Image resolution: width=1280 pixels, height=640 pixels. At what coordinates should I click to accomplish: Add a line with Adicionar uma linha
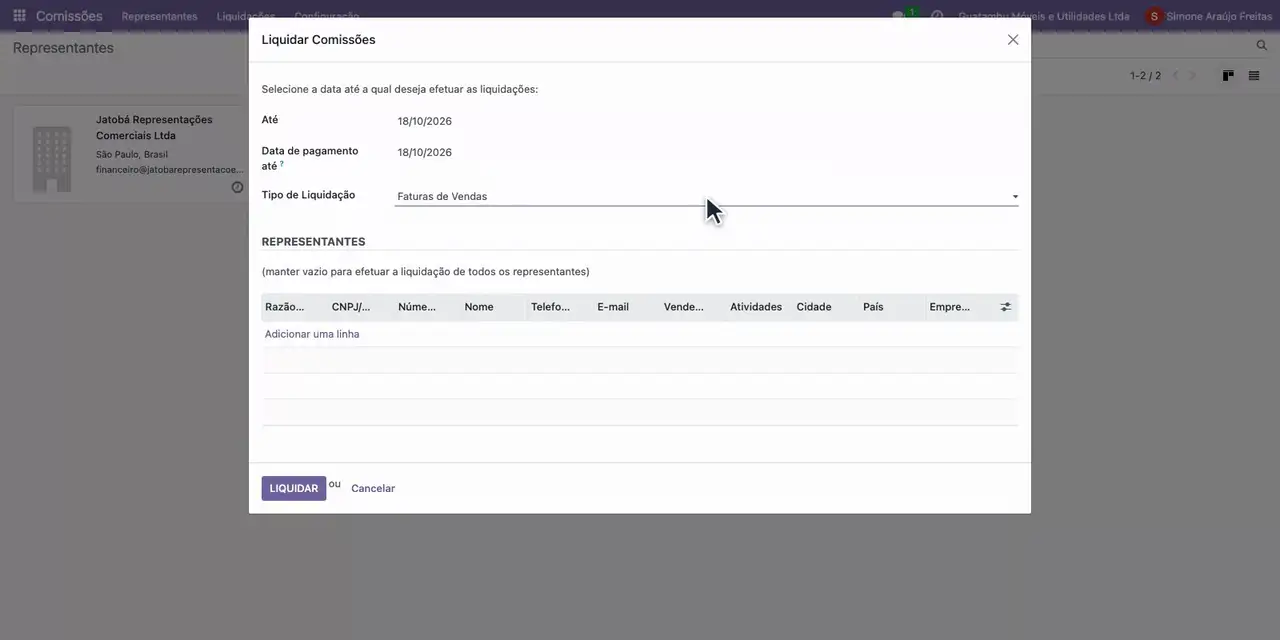pyautogui.click(x=312, y=334)
